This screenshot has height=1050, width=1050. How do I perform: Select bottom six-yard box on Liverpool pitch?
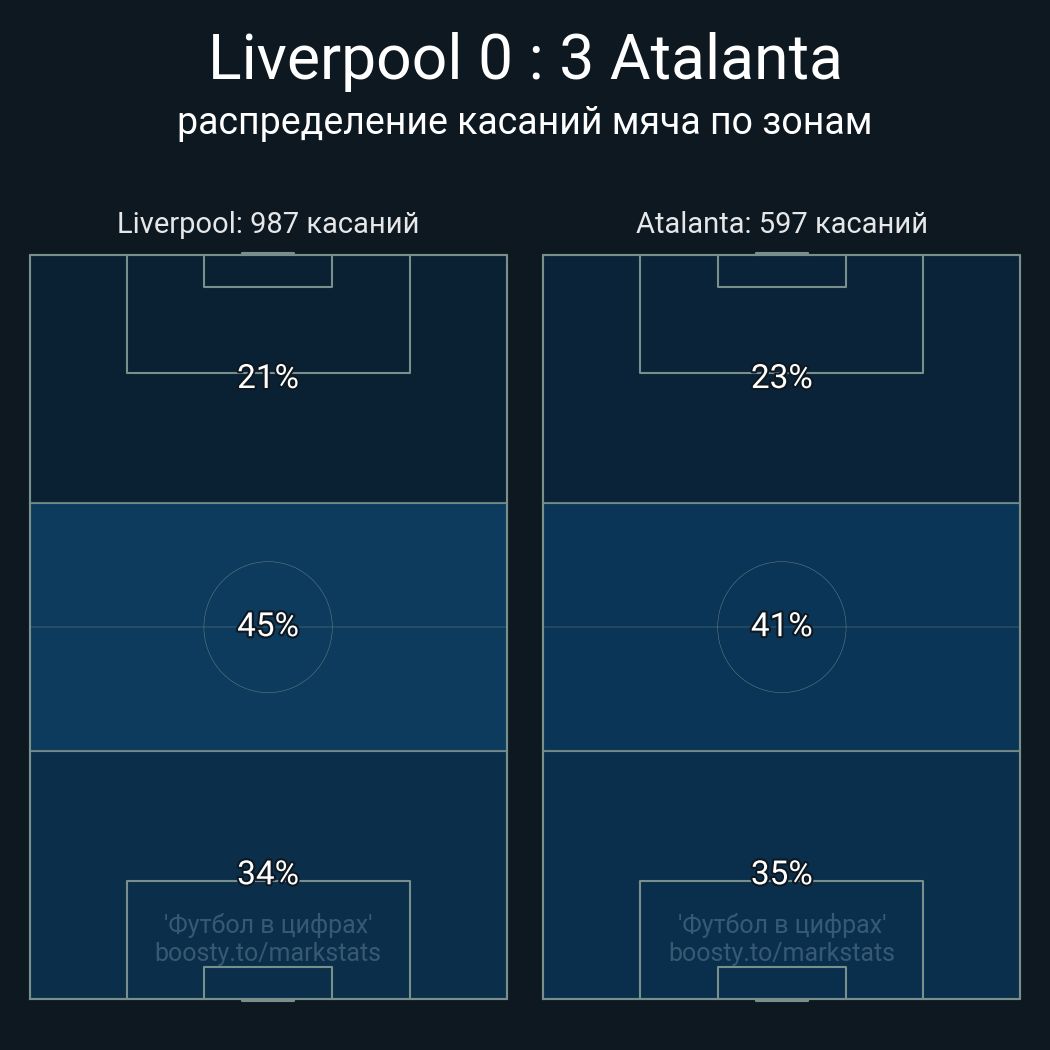[268, 982]
